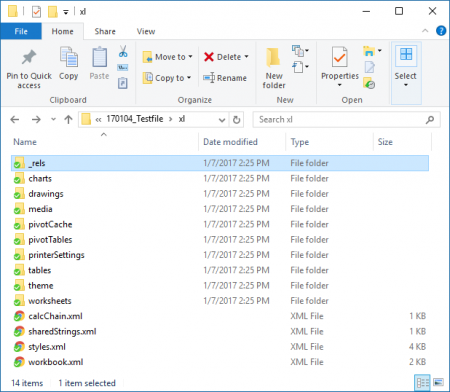Open the Select dropdown arrow
Image resolution: width=450 pixels, height=392 pixels.
(x=406, y=85)
